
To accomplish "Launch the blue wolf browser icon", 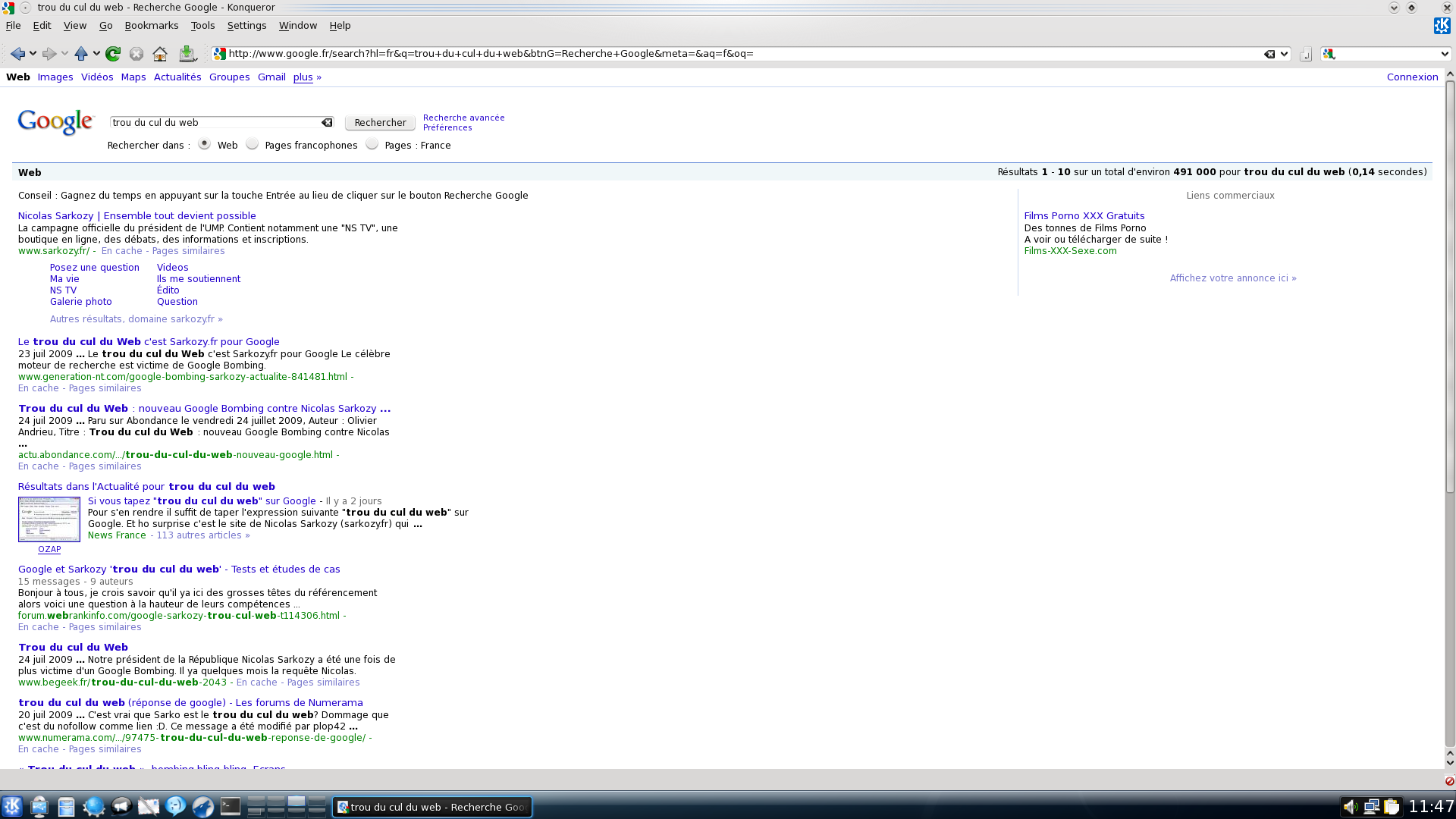I will (203, 806).
